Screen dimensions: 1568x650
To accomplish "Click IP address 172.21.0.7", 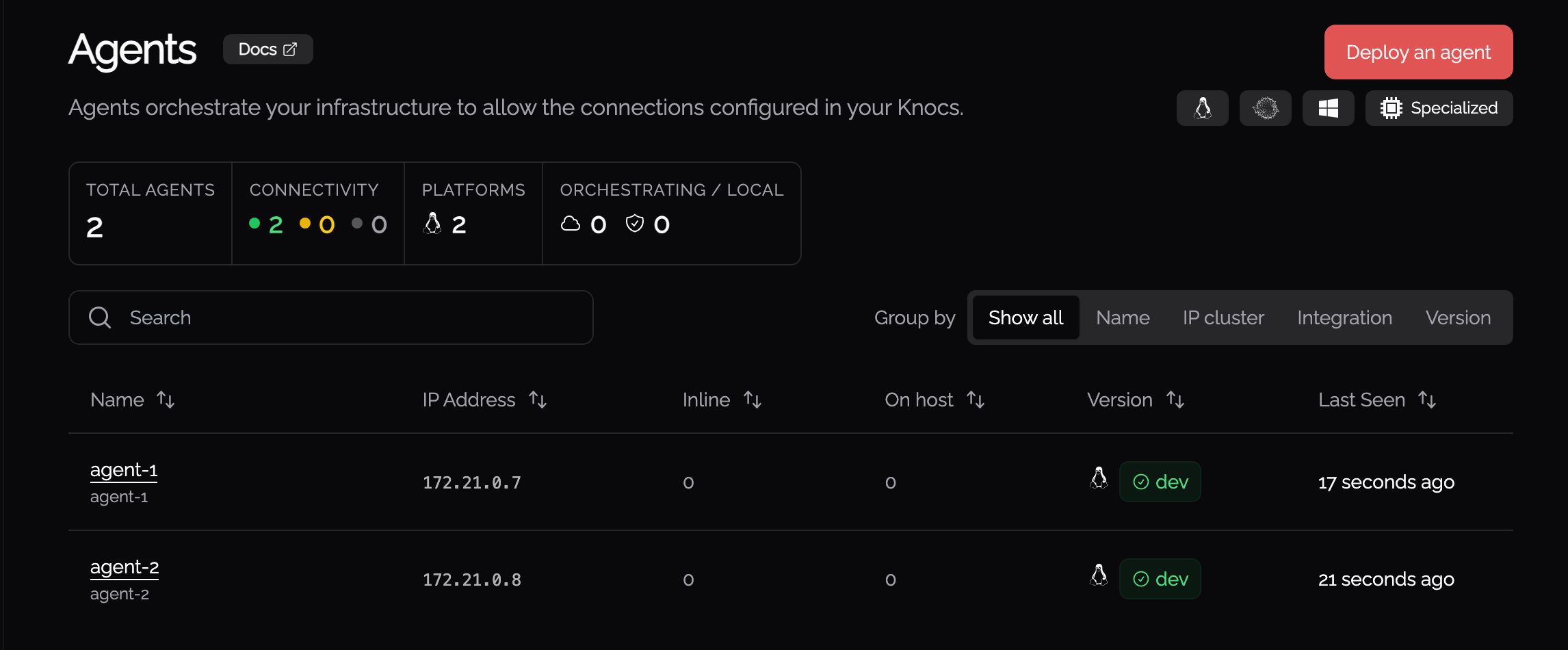I will (472, 482).
